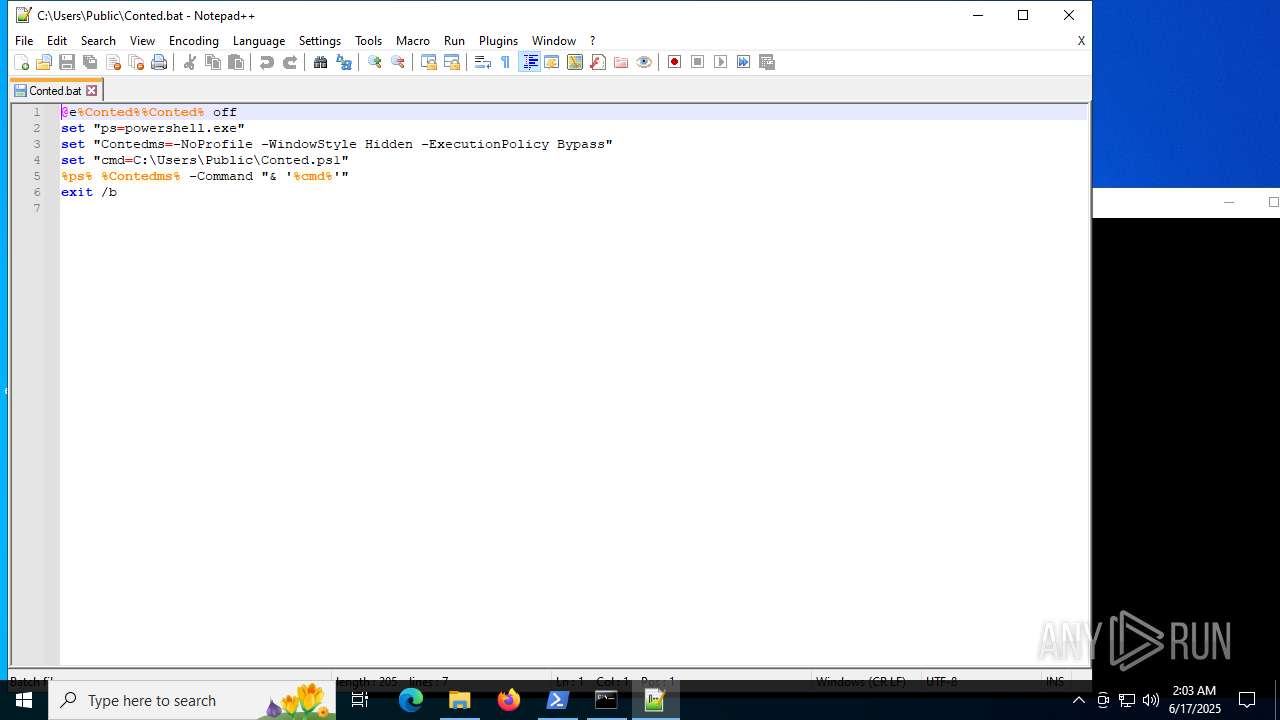Open the user-defined language dialog icon
This screenshot has height=720, width=1280.
pyautogui.click(x=551, y=62)
